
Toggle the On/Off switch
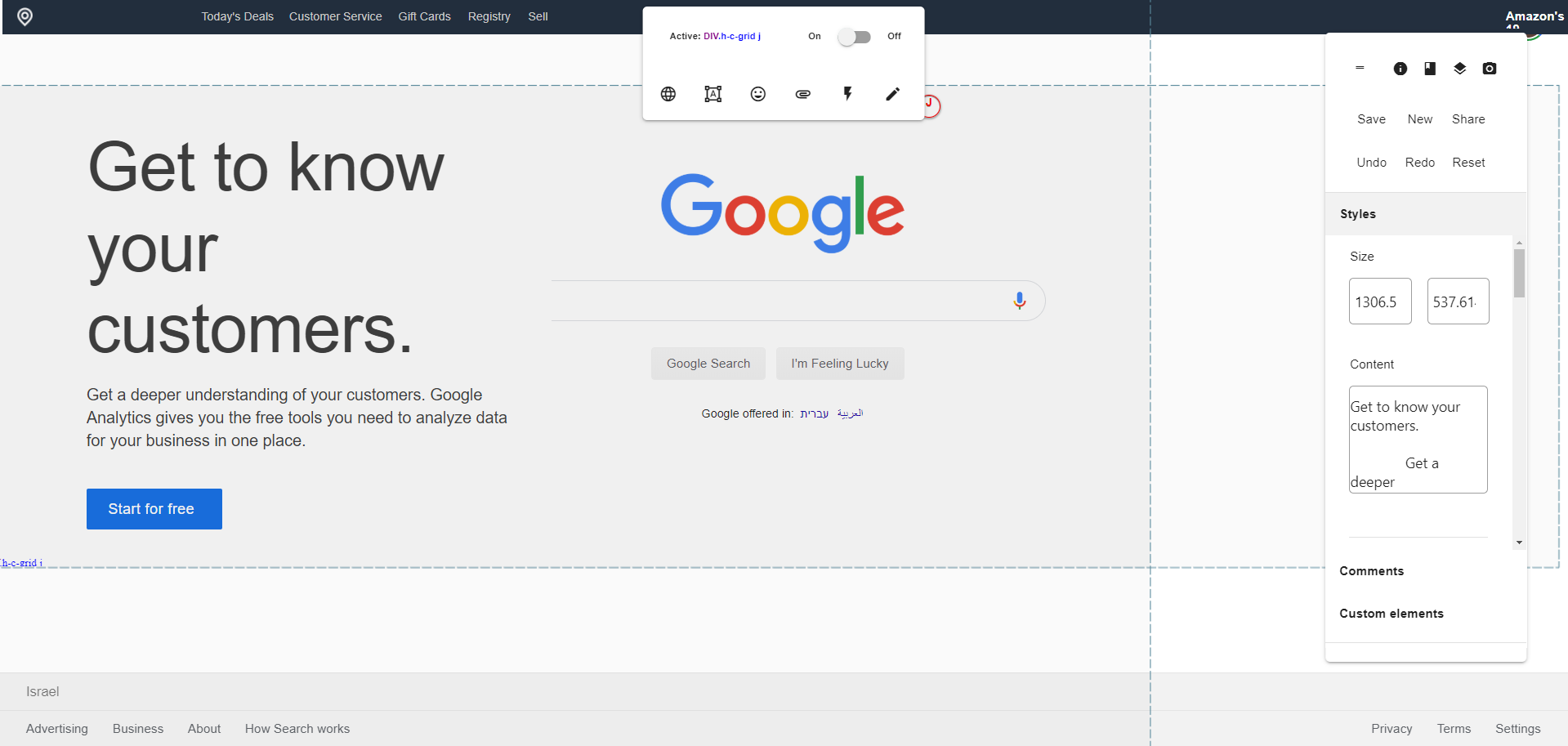click(x=855, y=37)
